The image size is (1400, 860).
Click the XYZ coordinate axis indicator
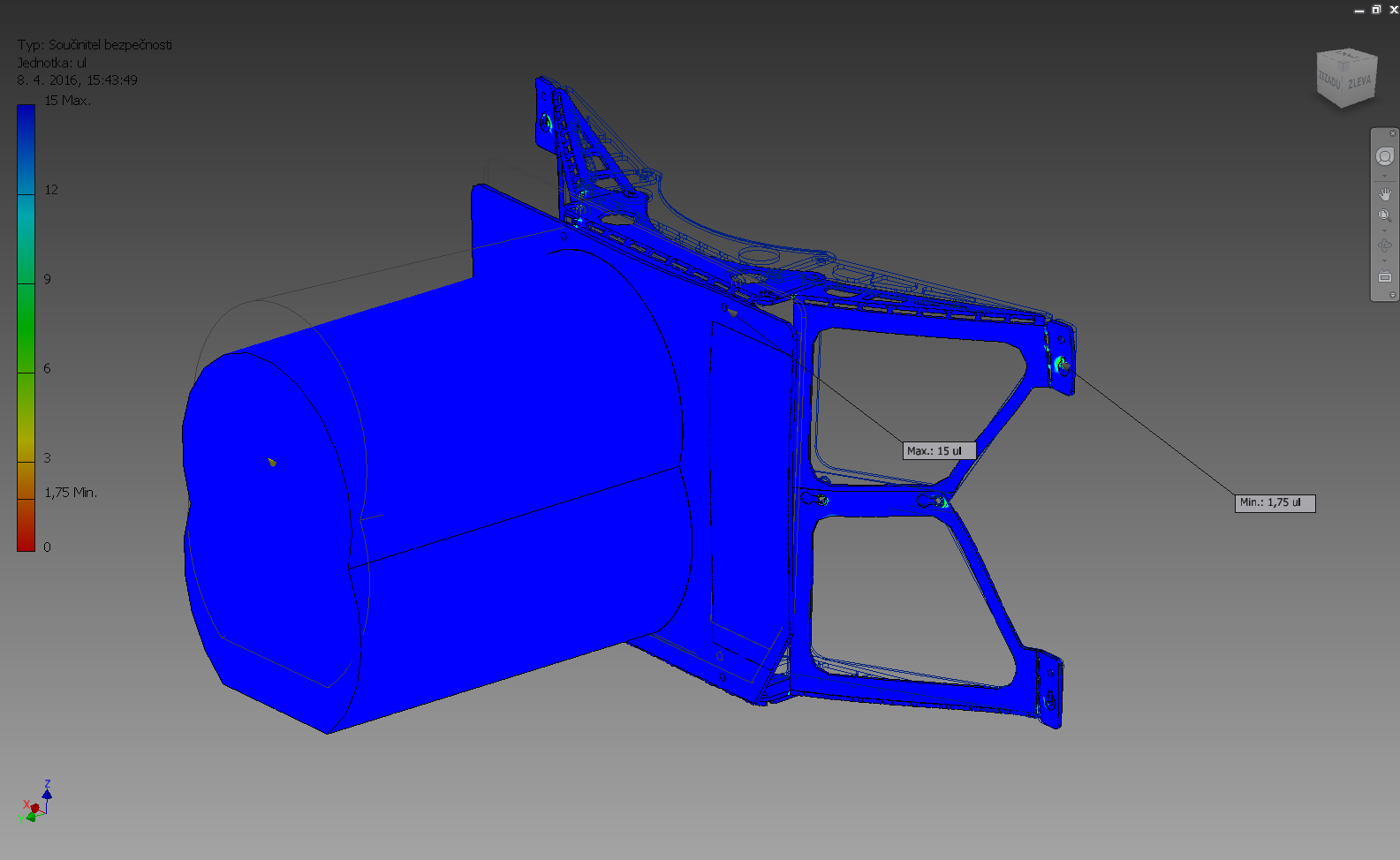click(x=36, y=802)
